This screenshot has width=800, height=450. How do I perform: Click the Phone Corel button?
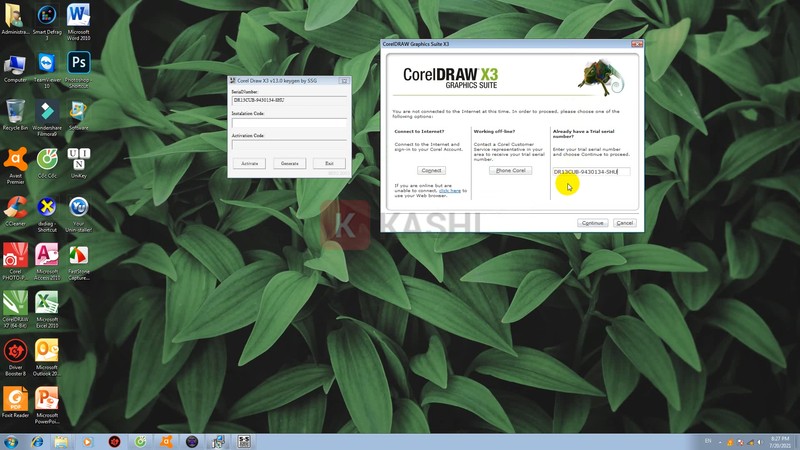(x=510, y=170)
